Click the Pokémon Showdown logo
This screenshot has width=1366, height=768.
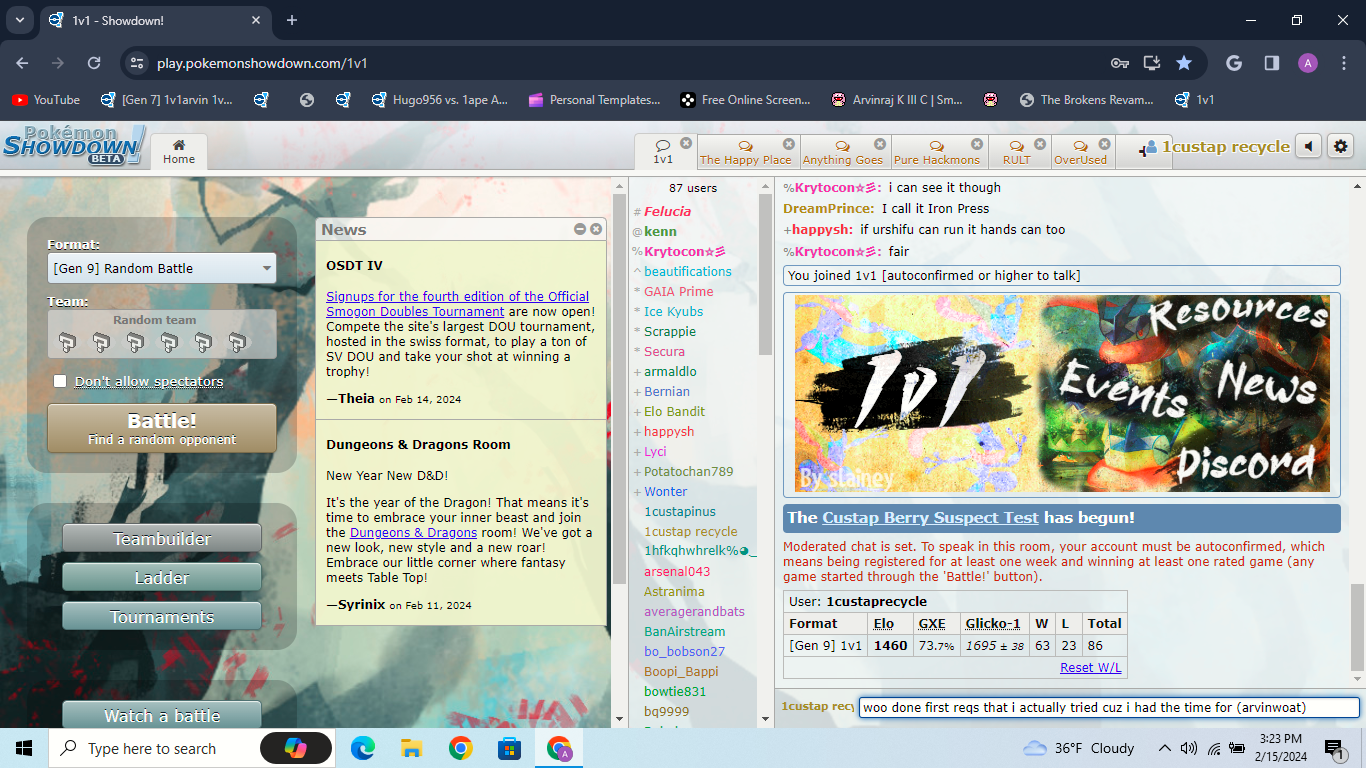[x=74, y=146]
